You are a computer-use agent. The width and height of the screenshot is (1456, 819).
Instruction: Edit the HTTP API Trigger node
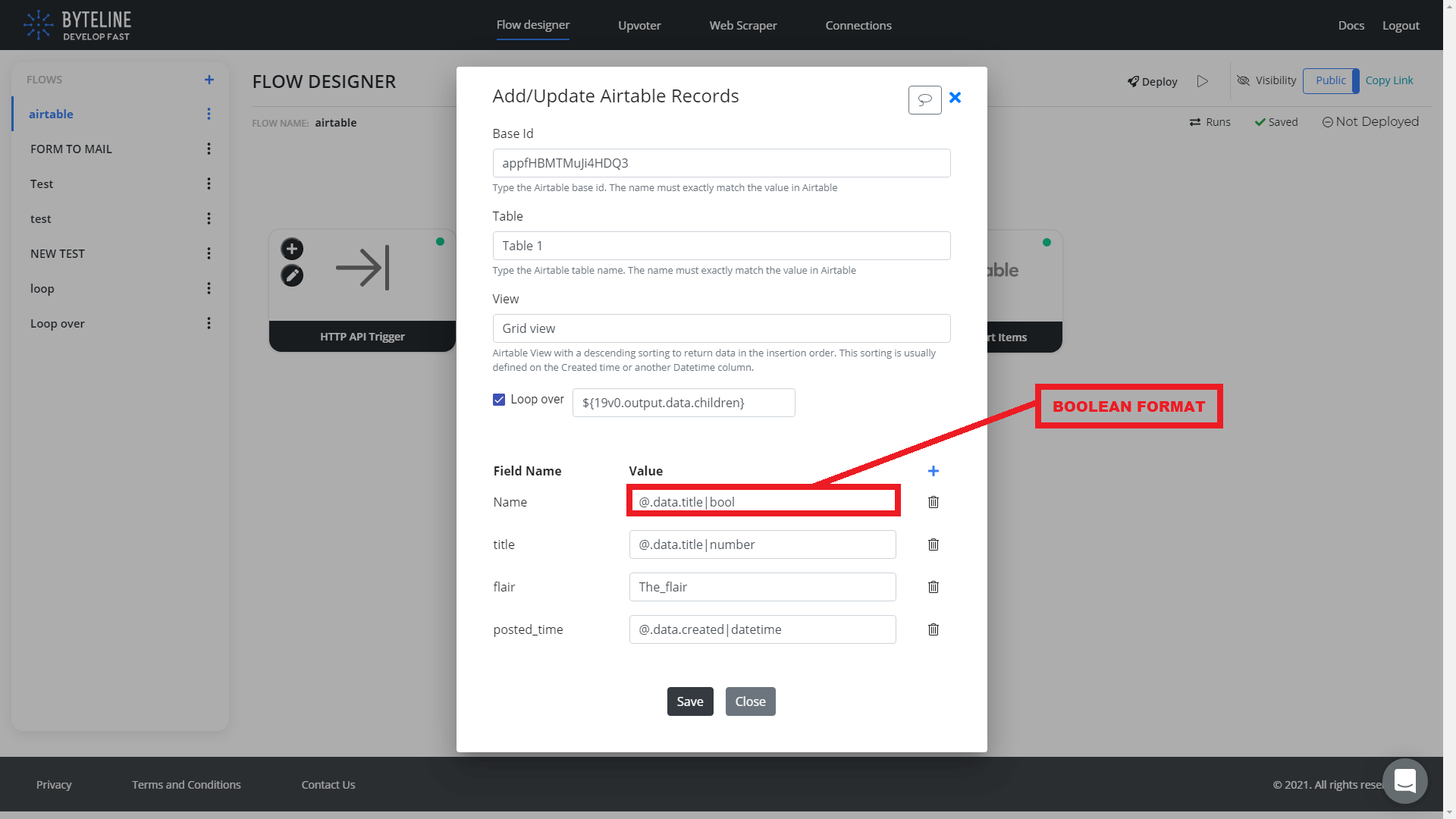coord(292,275)
